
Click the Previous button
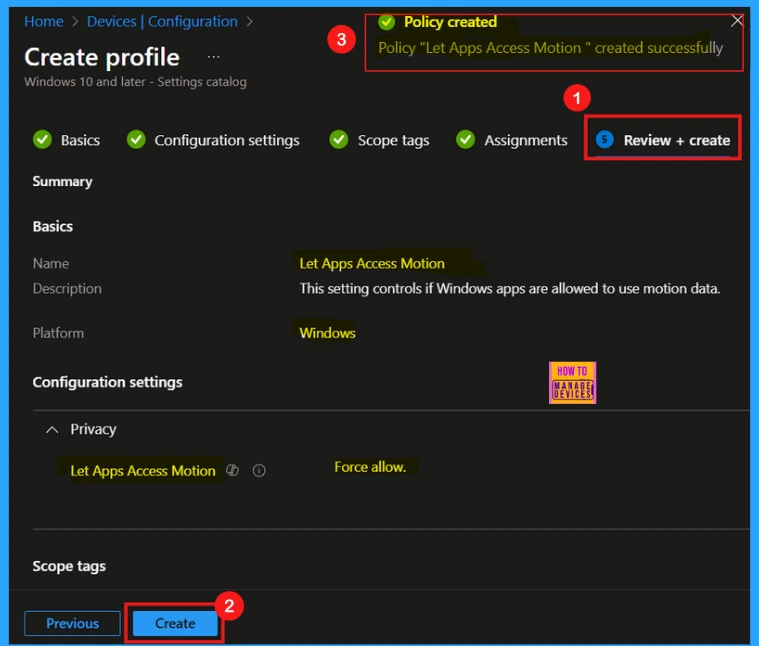click(72, 623)
